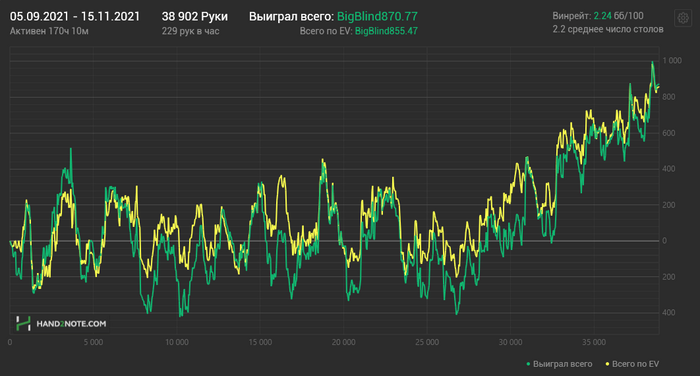Select the y-axis label 0
This screenshot has width=700, height=376.
coord(665,241)
